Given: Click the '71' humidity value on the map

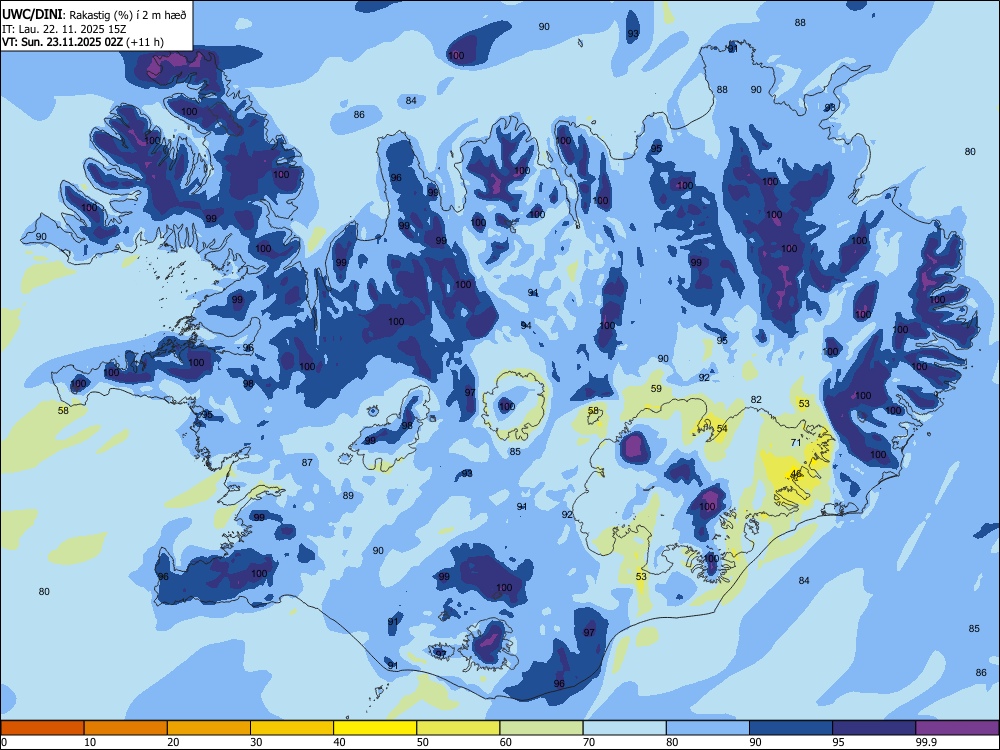Looking at the screenshot, I should (796, 442).
